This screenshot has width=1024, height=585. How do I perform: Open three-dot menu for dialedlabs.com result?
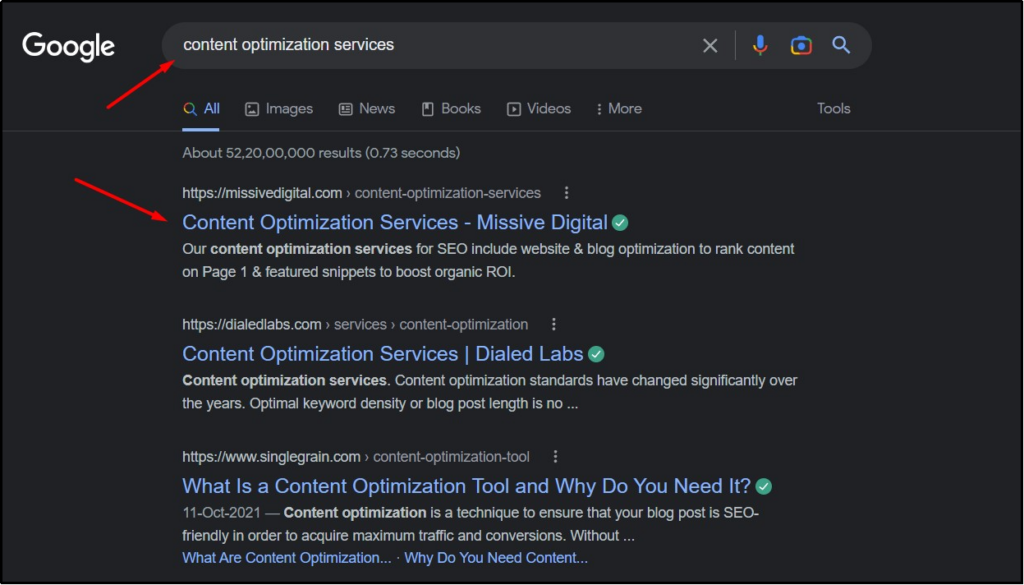pos(554,324)
